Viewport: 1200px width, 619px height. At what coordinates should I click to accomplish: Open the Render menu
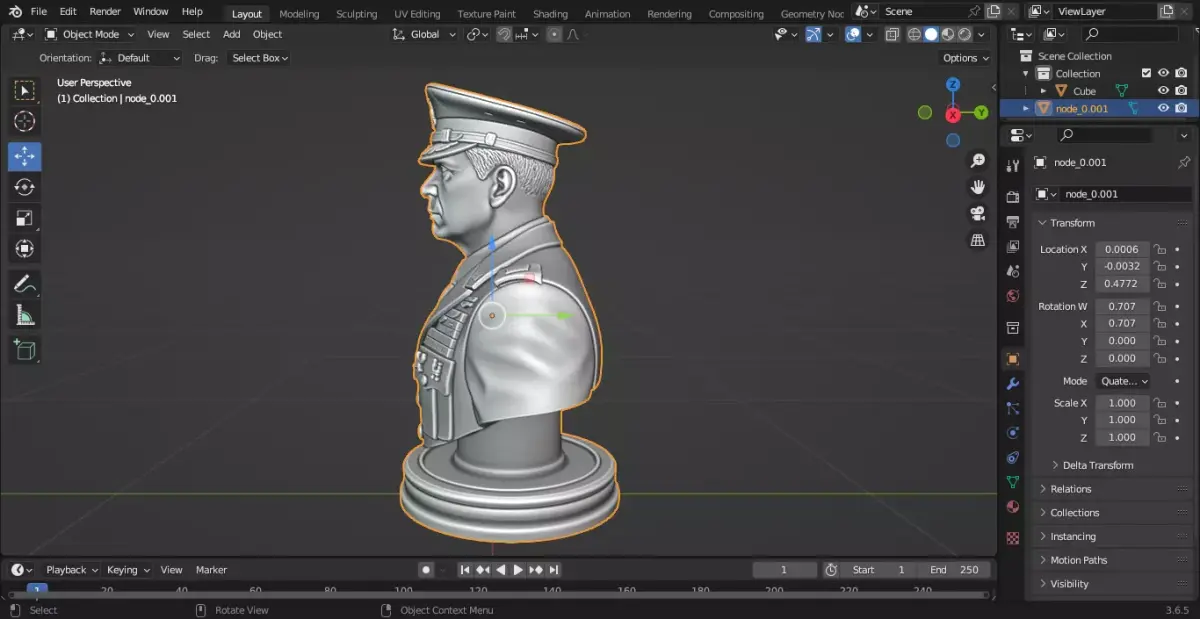click(105, 11)
